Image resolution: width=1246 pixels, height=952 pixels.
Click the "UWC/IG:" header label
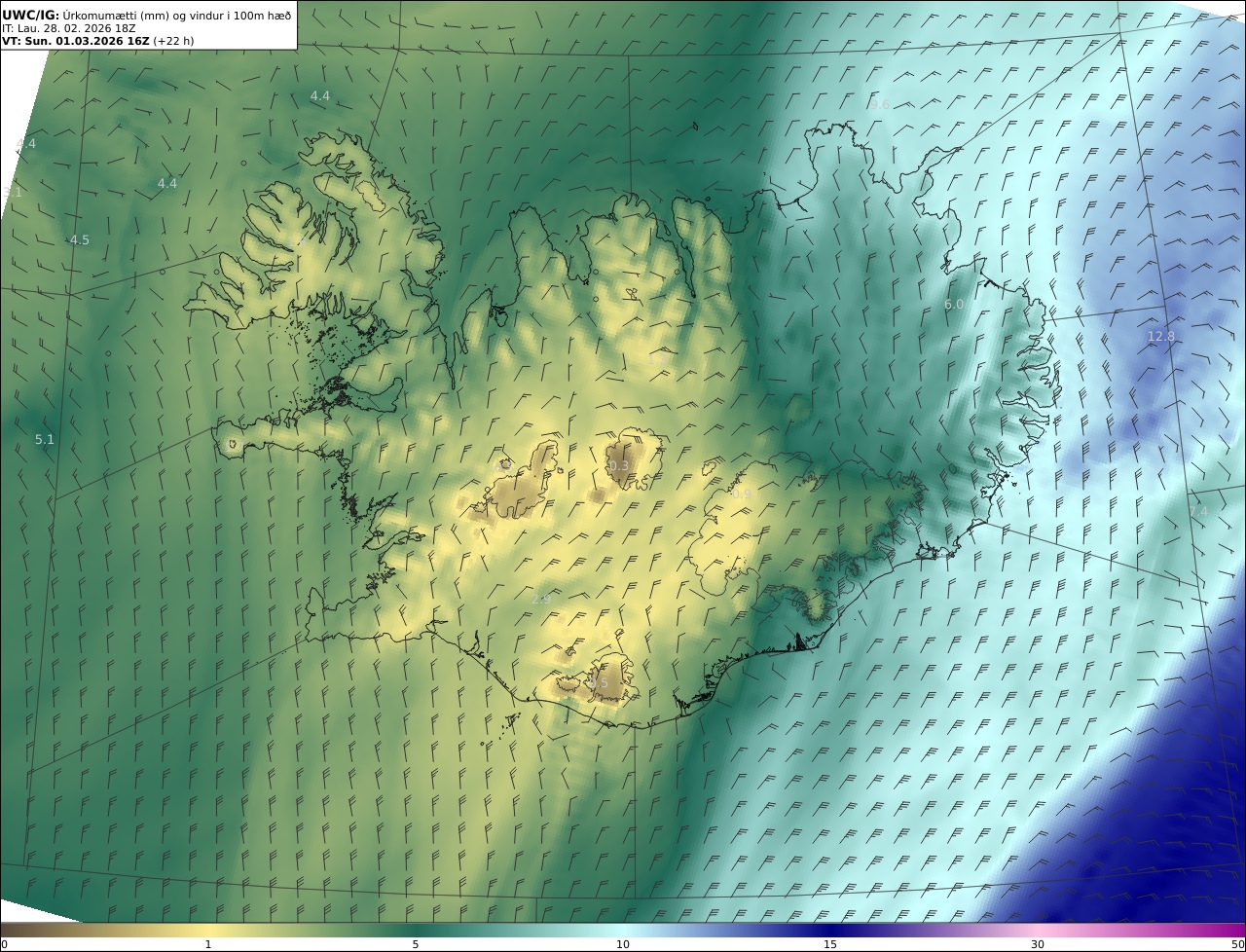(31, 15)
